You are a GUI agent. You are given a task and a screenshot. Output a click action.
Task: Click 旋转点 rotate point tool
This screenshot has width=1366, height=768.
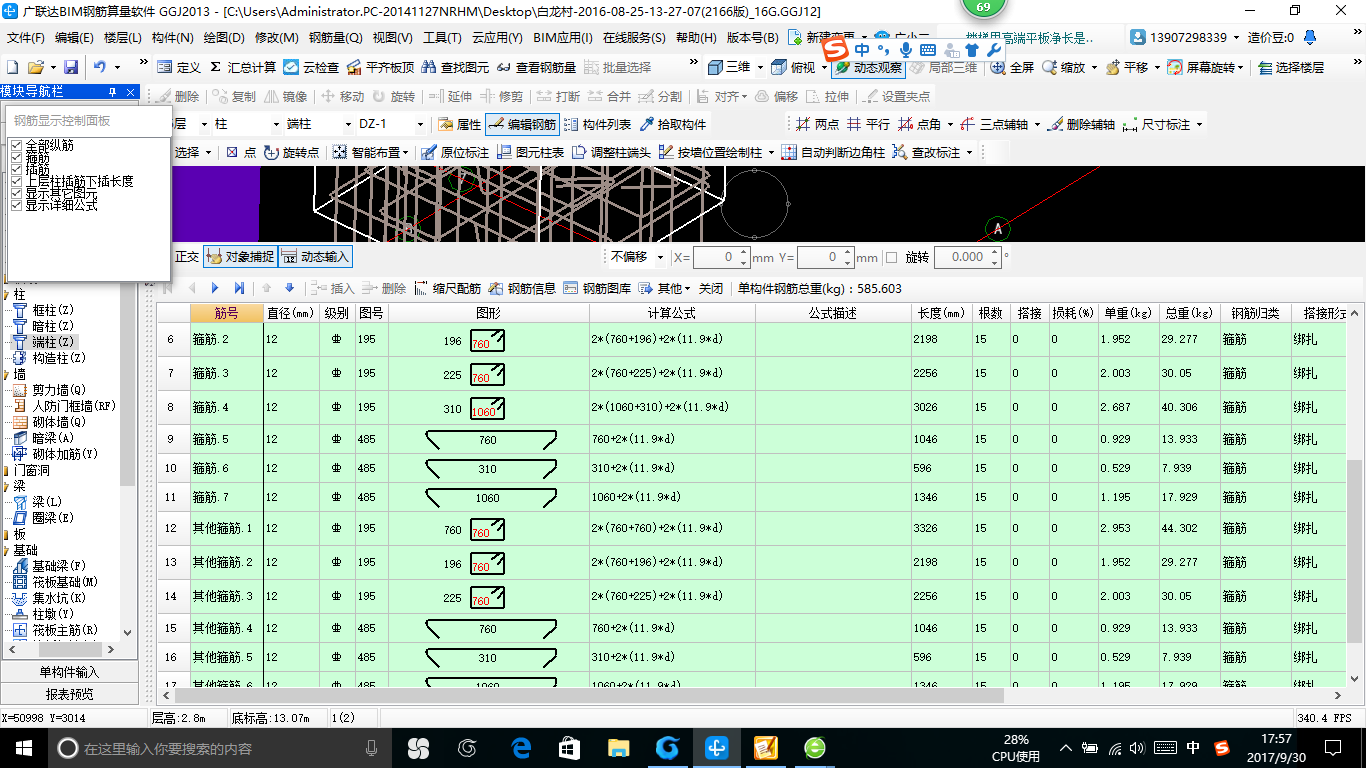(x=292, y=152)
